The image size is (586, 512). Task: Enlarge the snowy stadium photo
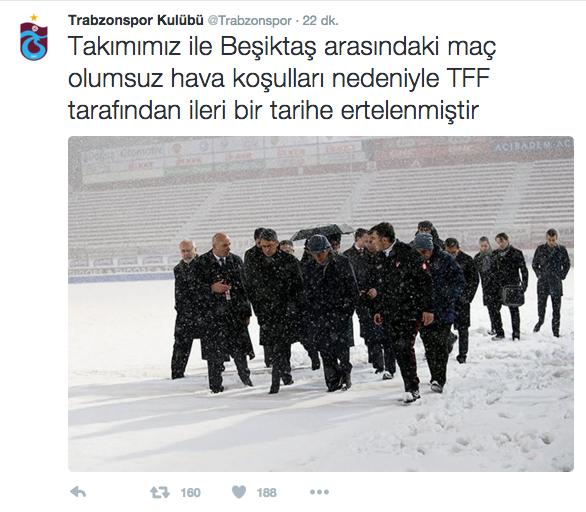pyautogui.click(x=321, y=303)
